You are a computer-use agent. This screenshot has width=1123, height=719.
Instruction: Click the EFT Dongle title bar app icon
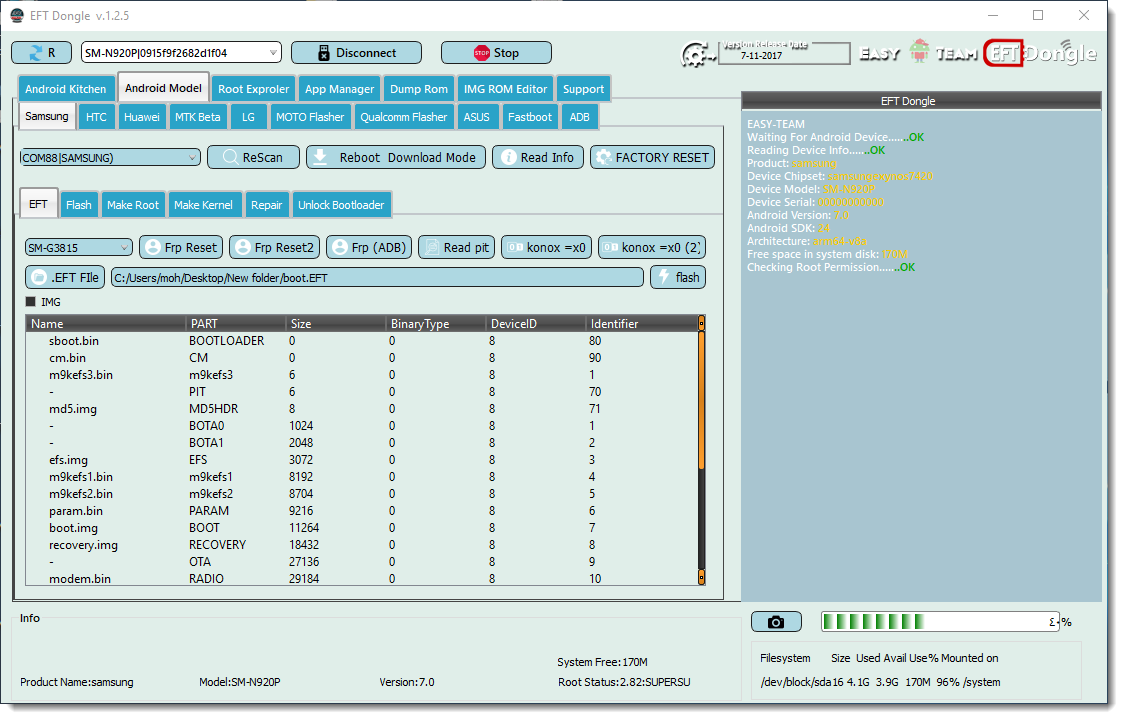tap(16, 16)
